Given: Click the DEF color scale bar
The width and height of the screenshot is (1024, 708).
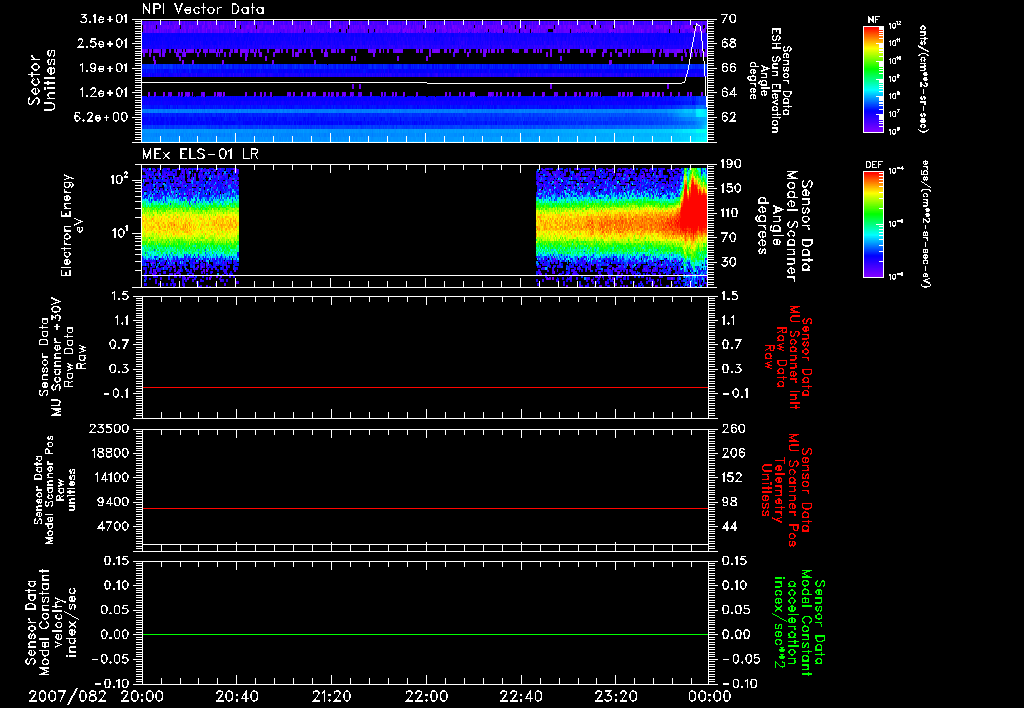Looking at the screenshot, I should [873, 222].
